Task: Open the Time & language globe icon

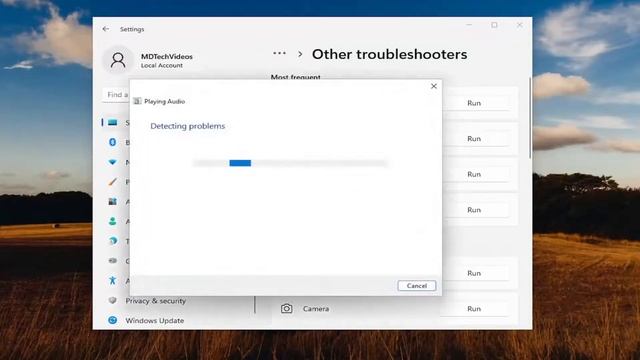Action: coord(113,241)
